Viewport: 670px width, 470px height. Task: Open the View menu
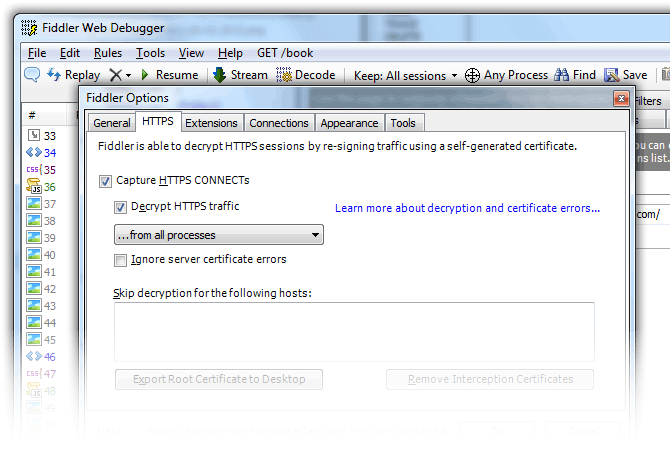pos(191,53)
